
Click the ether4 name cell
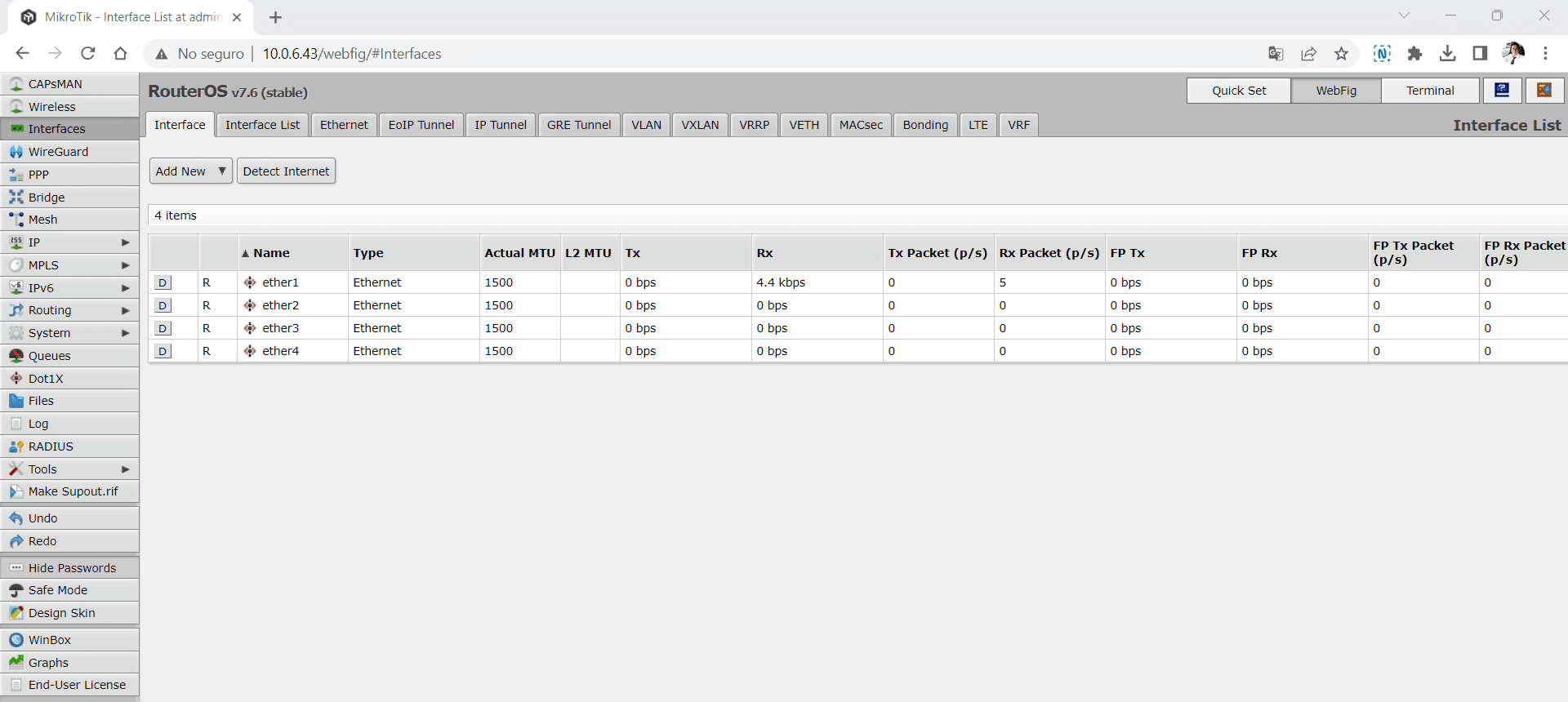292,351
